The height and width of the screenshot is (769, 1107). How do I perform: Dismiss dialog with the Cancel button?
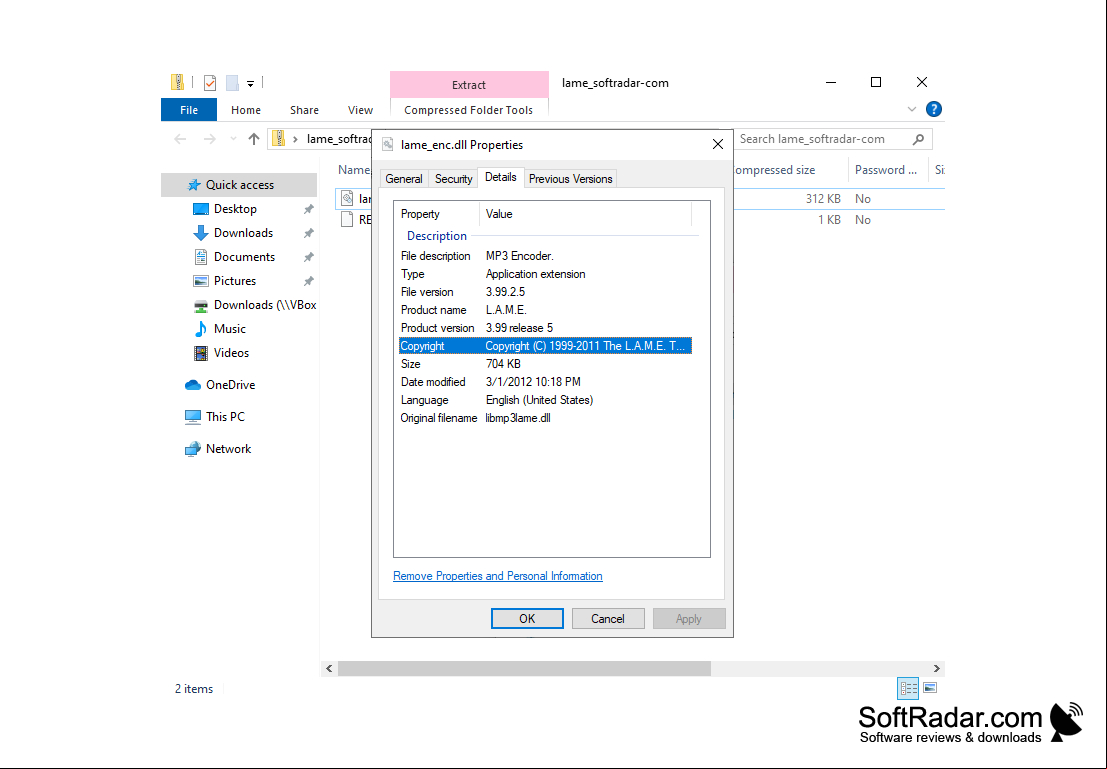[608, 619]
